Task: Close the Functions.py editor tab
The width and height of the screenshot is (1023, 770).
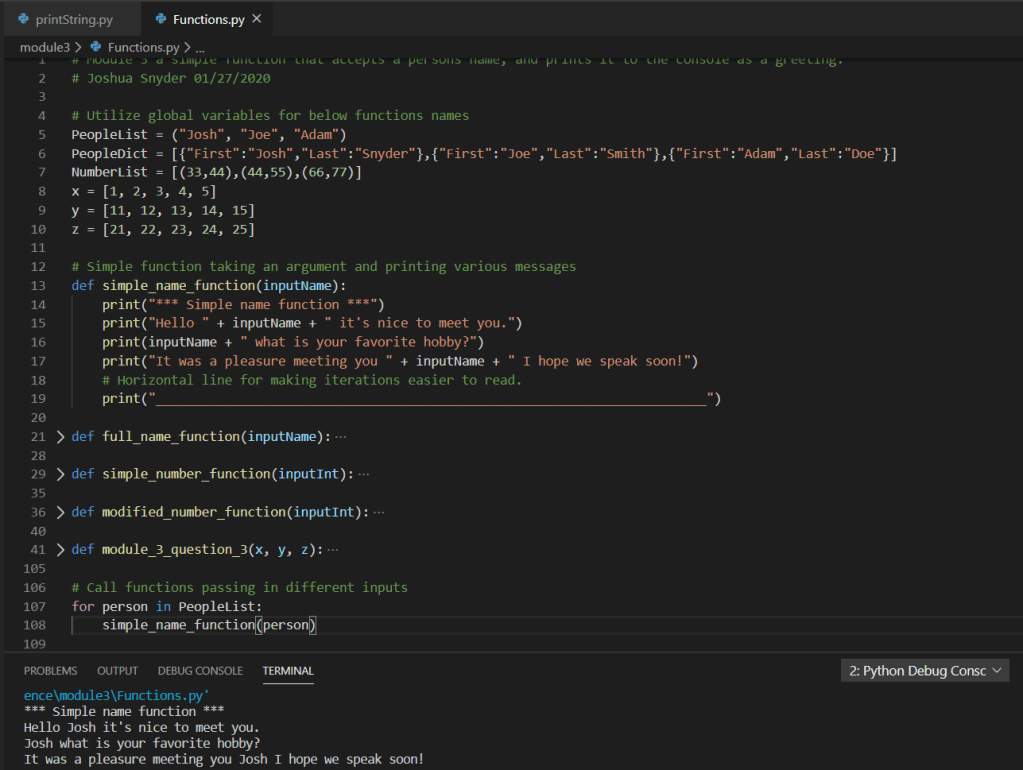Action: [x=257, y=19]
